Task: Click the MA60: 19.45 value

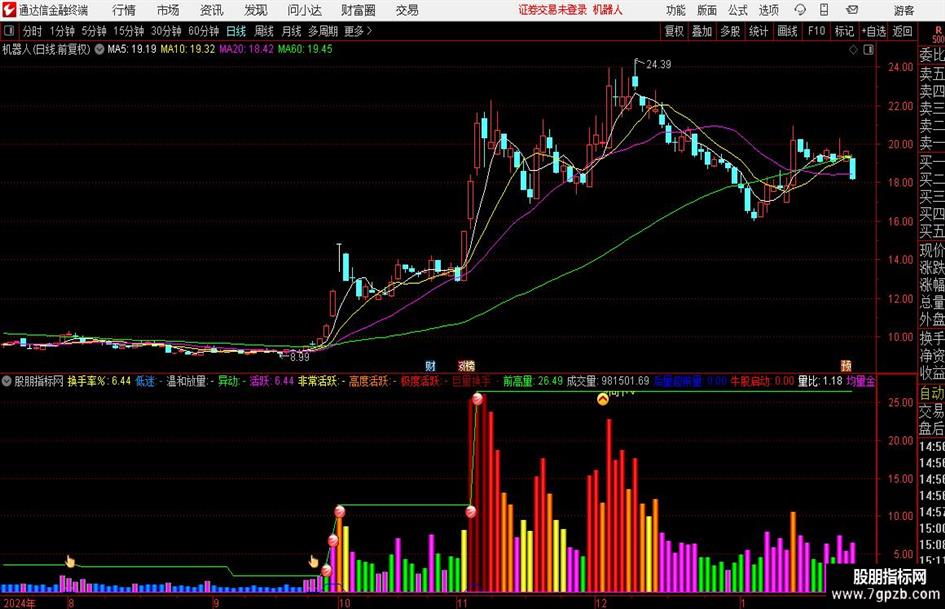Action: (x=305, y=49)
